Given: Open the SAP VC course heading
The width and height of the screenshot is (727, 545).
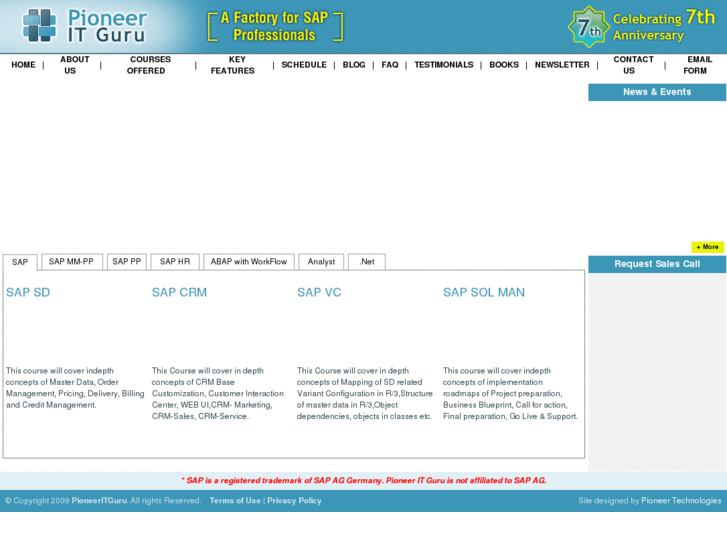Looking at the screenshot, I should pos(319,292).
